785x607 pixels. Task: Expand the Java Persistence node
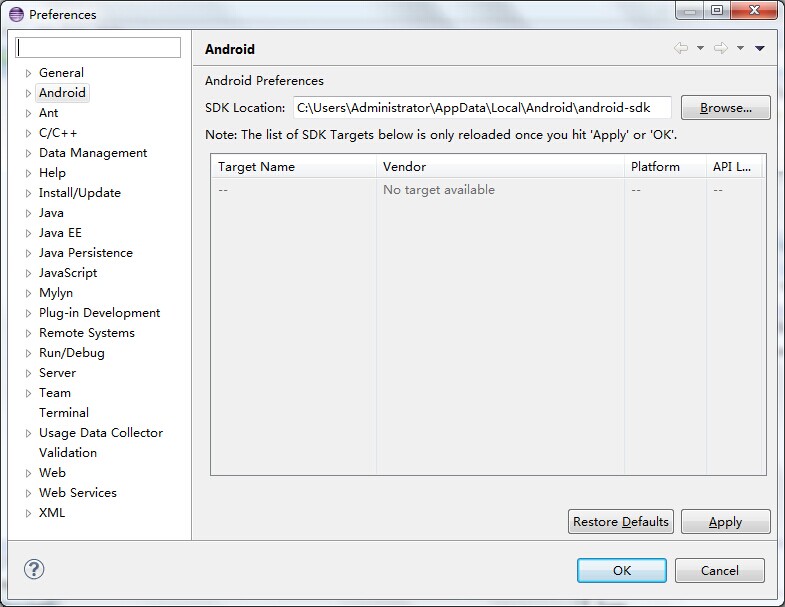pos(29,253)
